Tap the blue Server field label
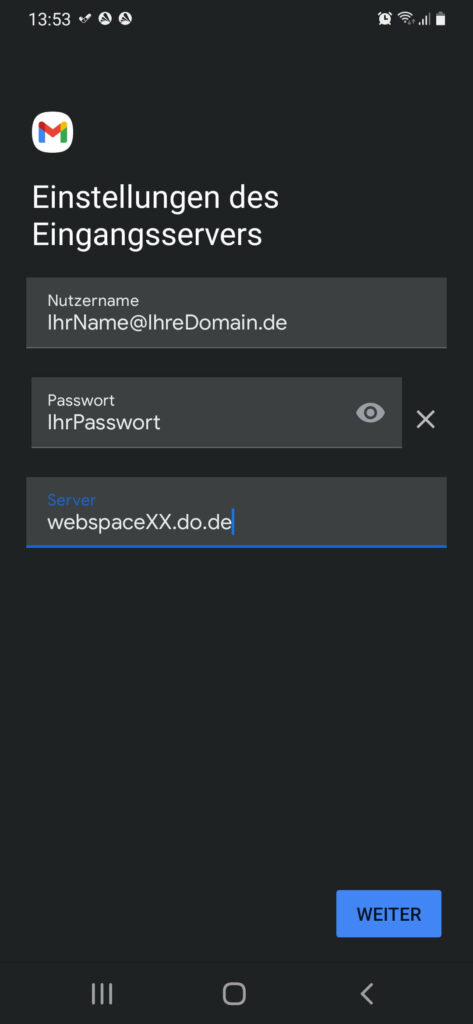Viewport: 473px width, 1024px height. 72,500
